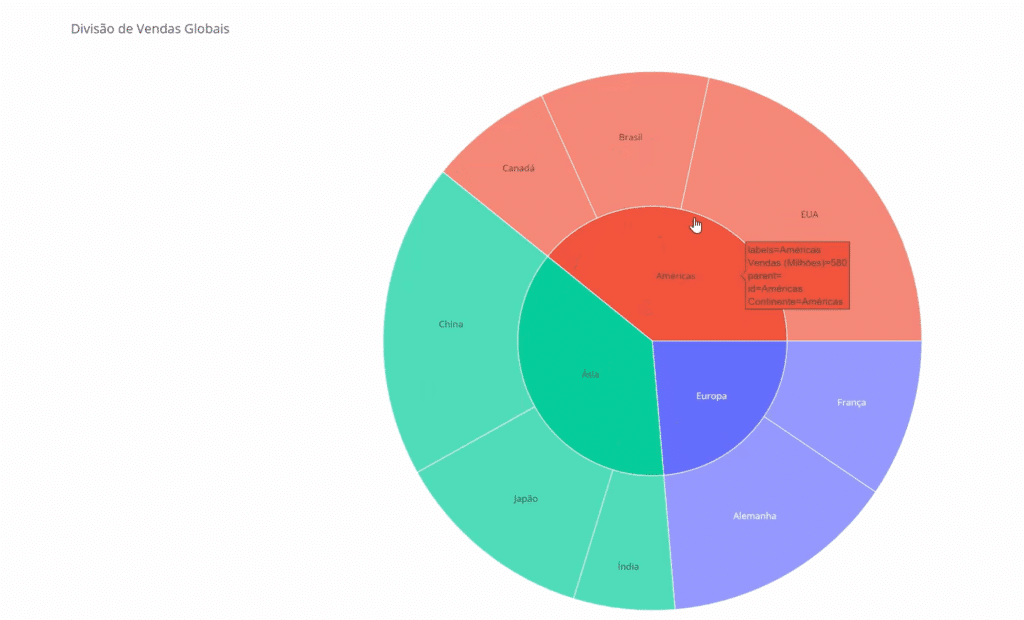1024x620 pixels.
Task: Click the chart title Divisão de Vendas Globais
Action: 150,29
